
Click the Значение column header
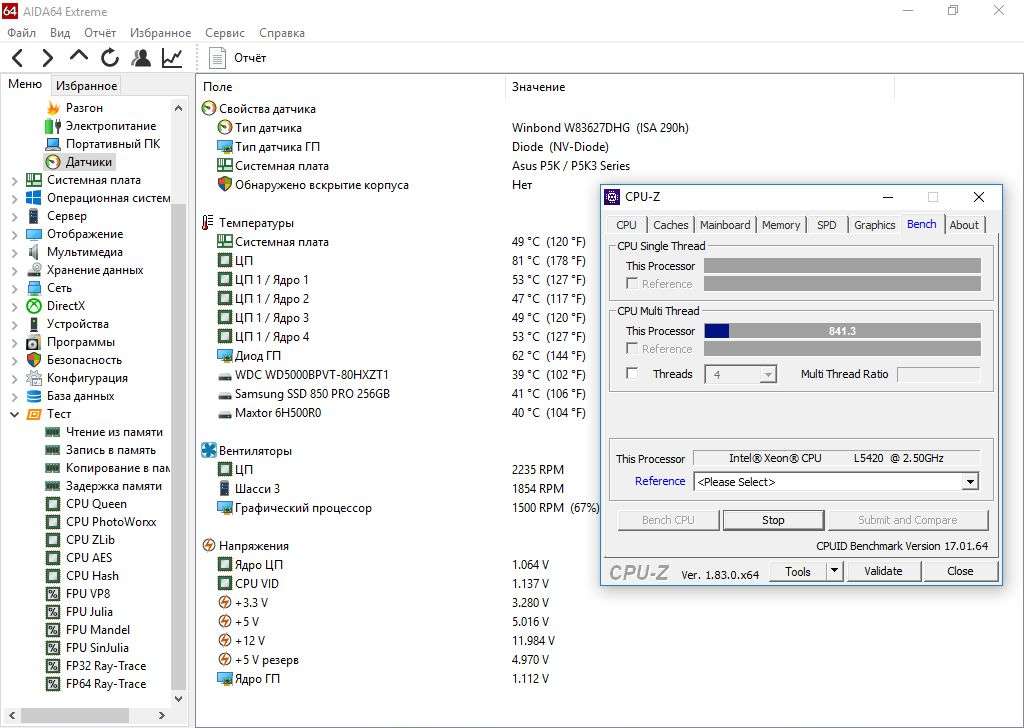coord(538,87)
